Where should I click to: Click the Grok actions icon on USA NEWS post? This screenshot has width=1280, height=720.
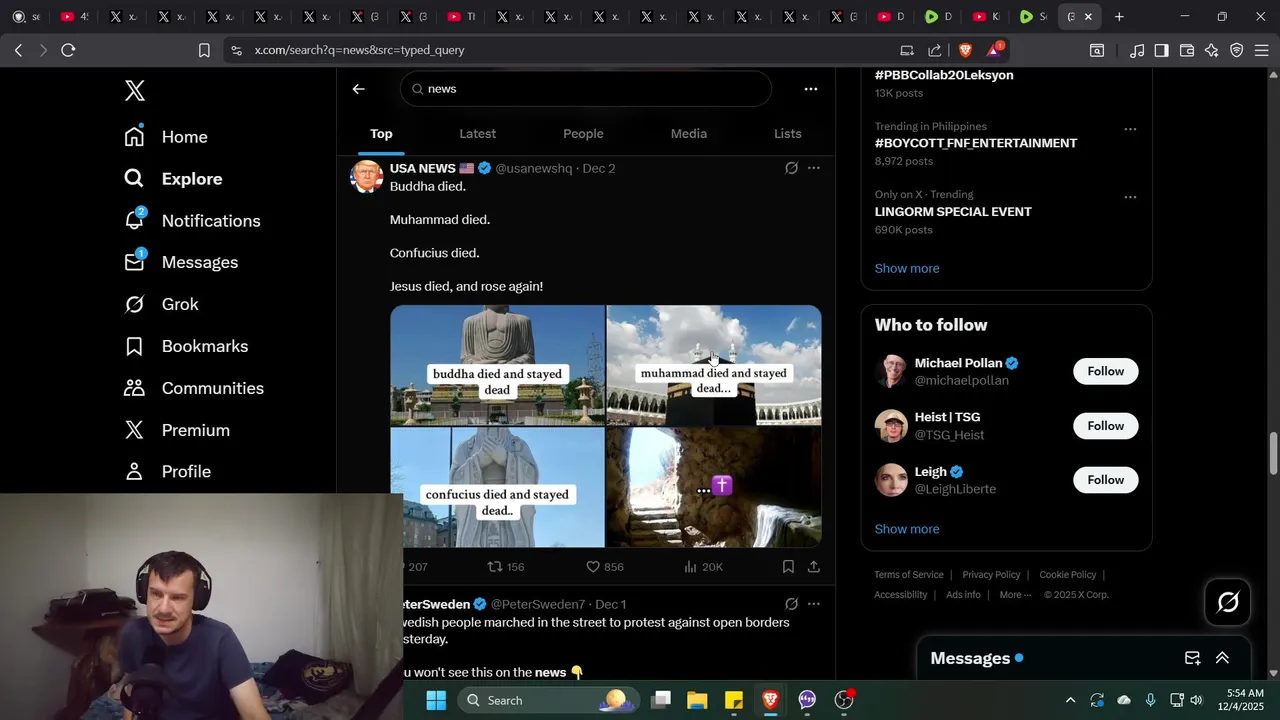coord(791,168)
